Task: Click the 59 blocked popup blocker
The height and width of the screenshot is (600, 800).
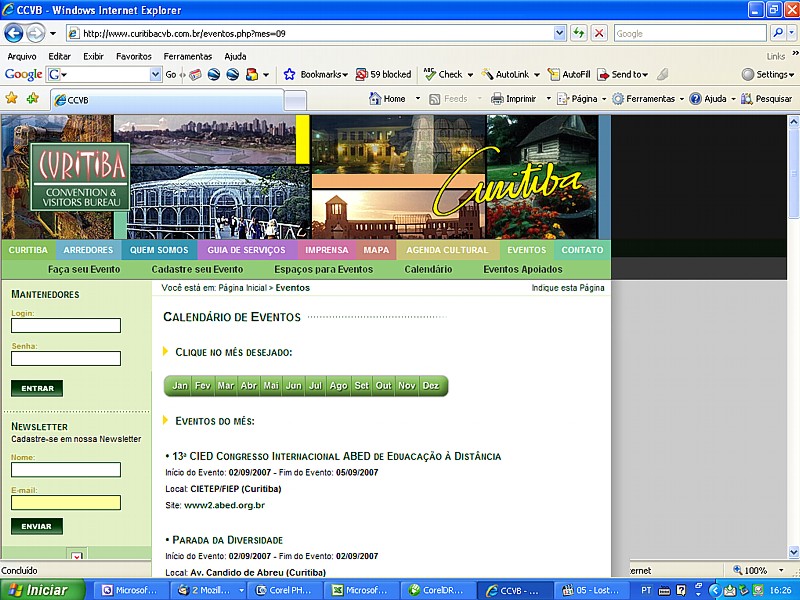Action: [384, 74]
